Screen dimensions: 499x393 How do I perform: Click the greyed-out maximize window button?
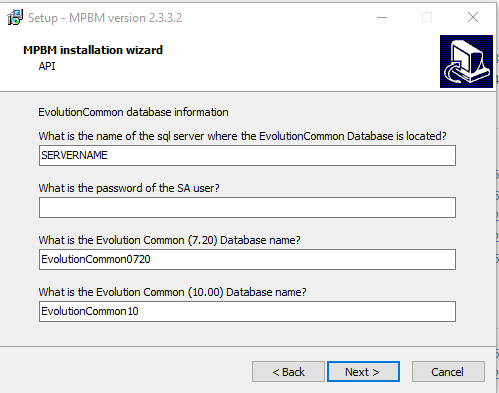coord(427,17)
